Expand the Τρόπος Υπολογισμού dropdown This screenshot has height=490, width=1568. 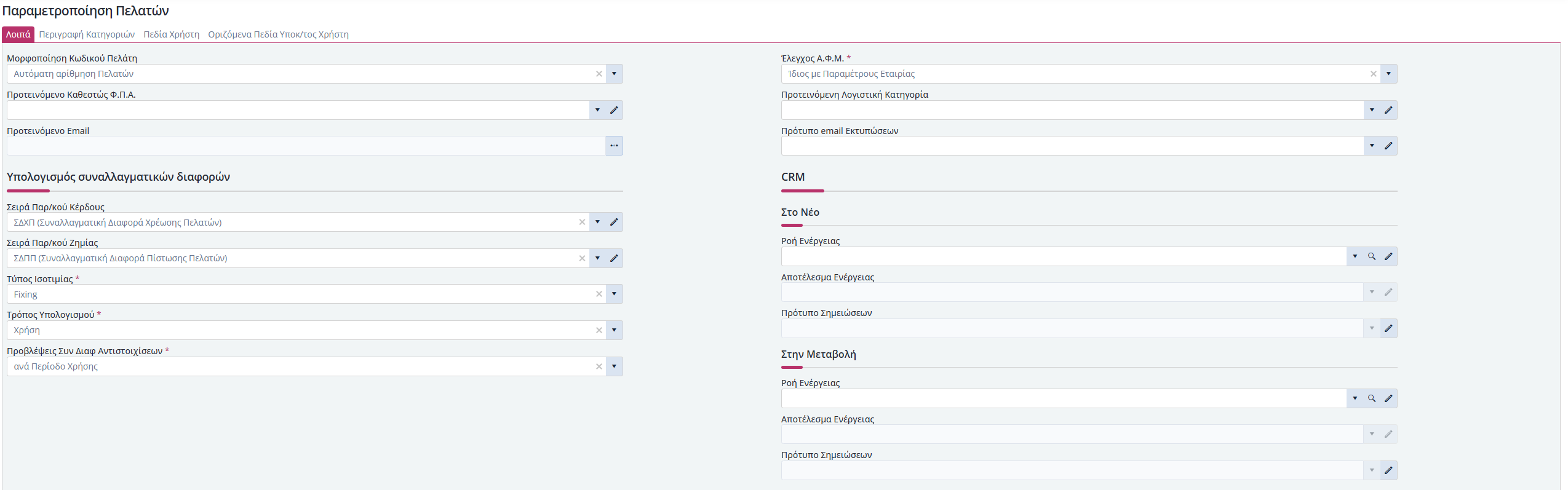tap(614, 330)
